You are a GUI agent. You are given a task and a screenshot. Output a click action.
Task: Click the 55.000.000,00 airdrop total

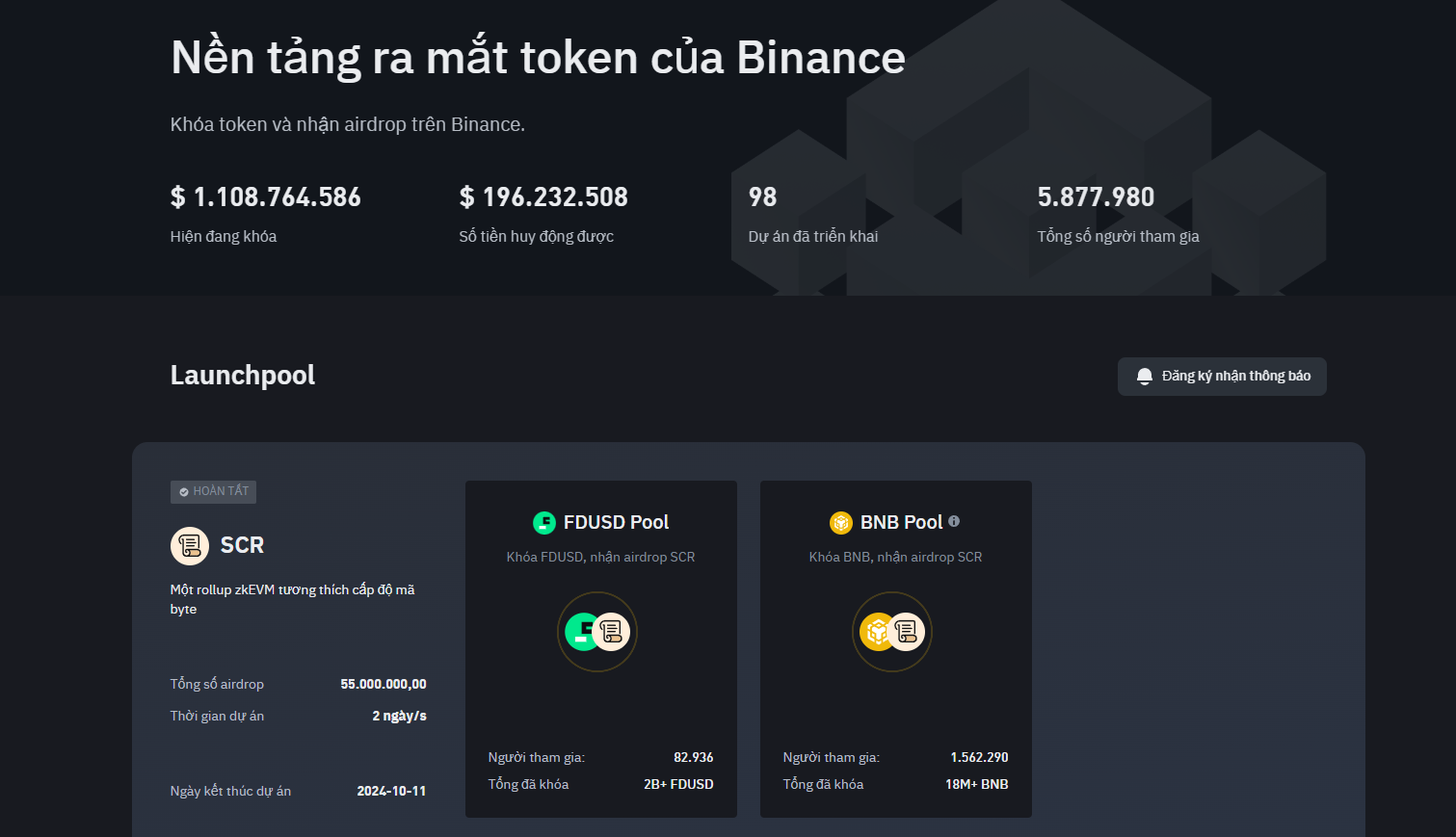coord(384,684)
